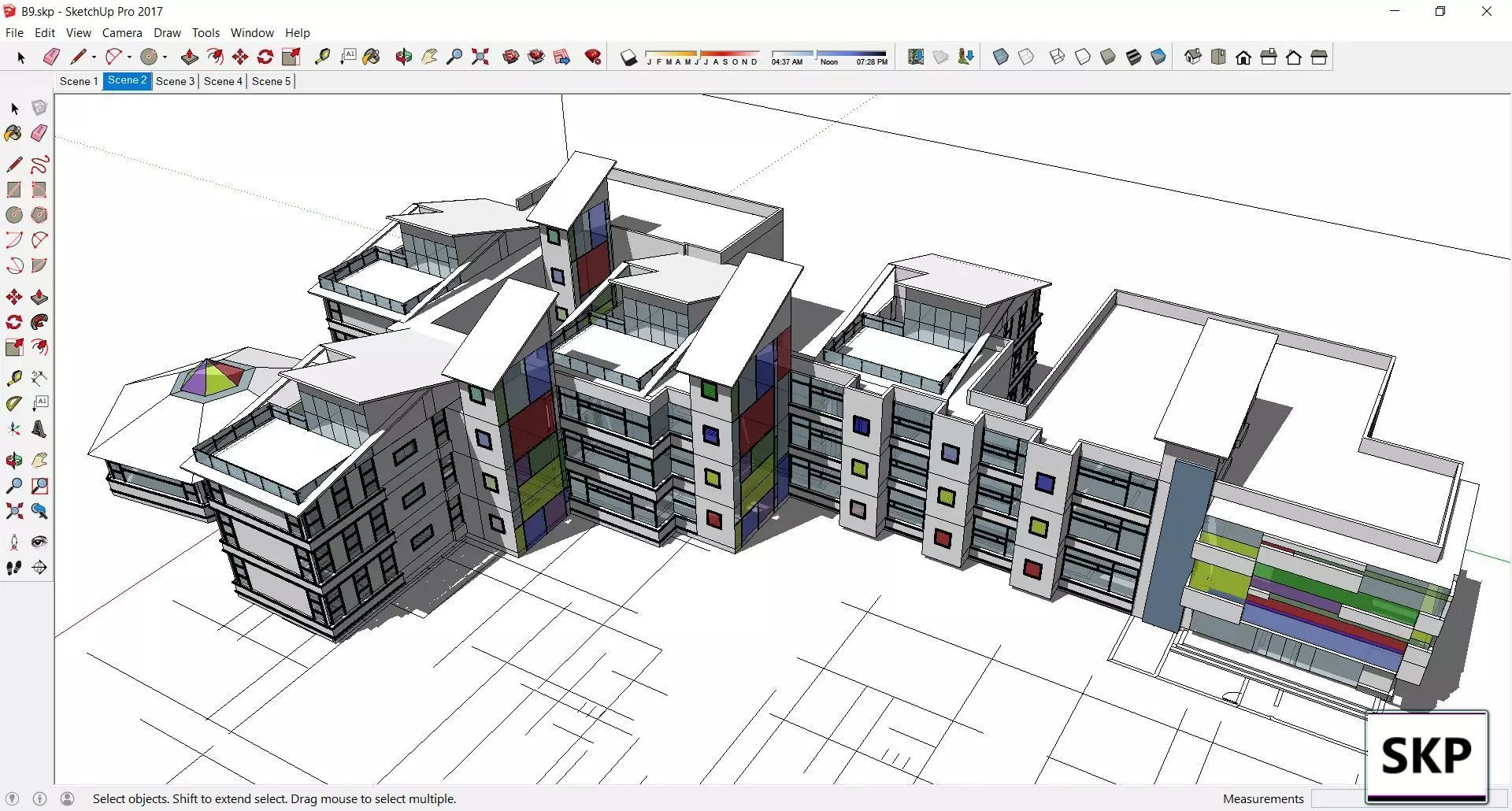Toggle Show/Hide Shadows button
Screen dimensions: 1512x811
pos(628,57)
